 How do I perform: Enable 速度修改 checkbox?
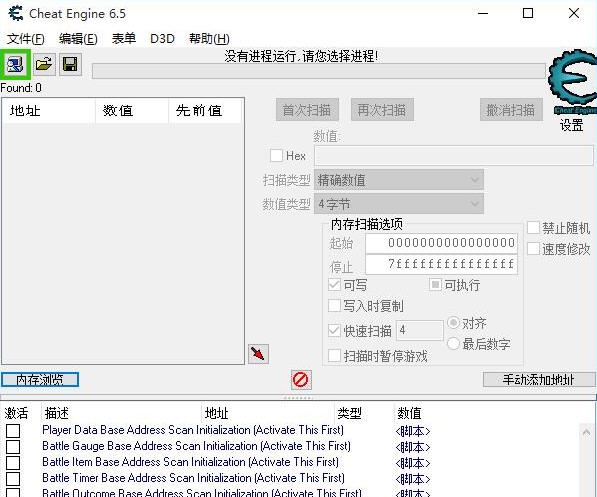click(x=533, y=249)
